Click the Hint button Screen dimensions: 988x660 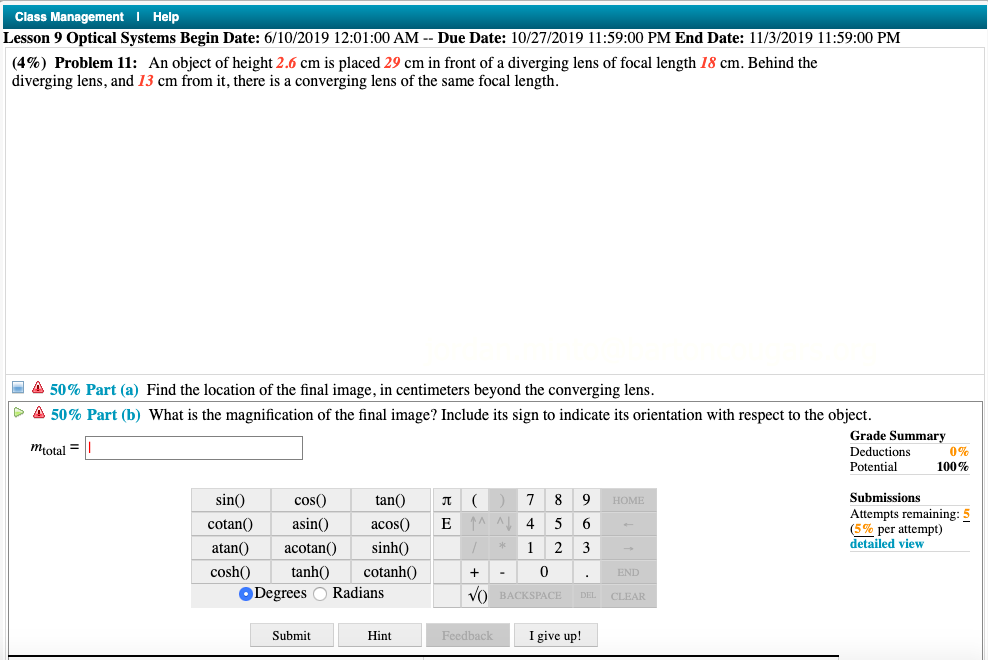click(x=379, y=634)
